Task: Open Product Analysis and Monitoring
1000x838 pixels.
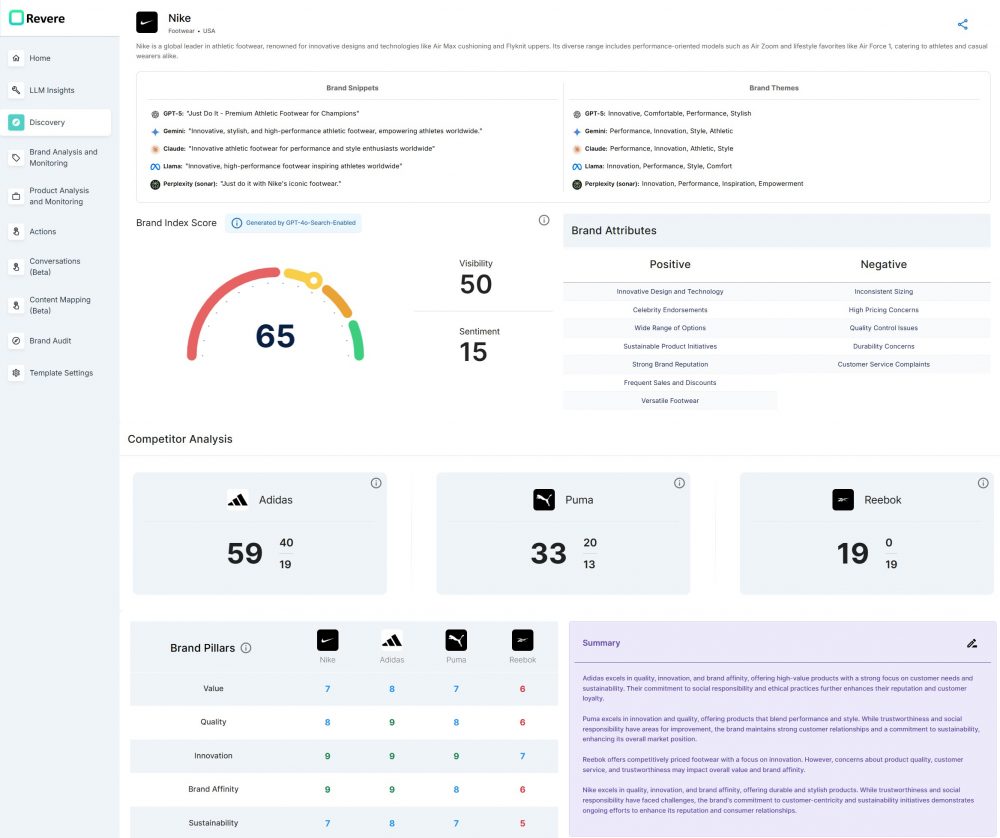Action: (59, 196)
